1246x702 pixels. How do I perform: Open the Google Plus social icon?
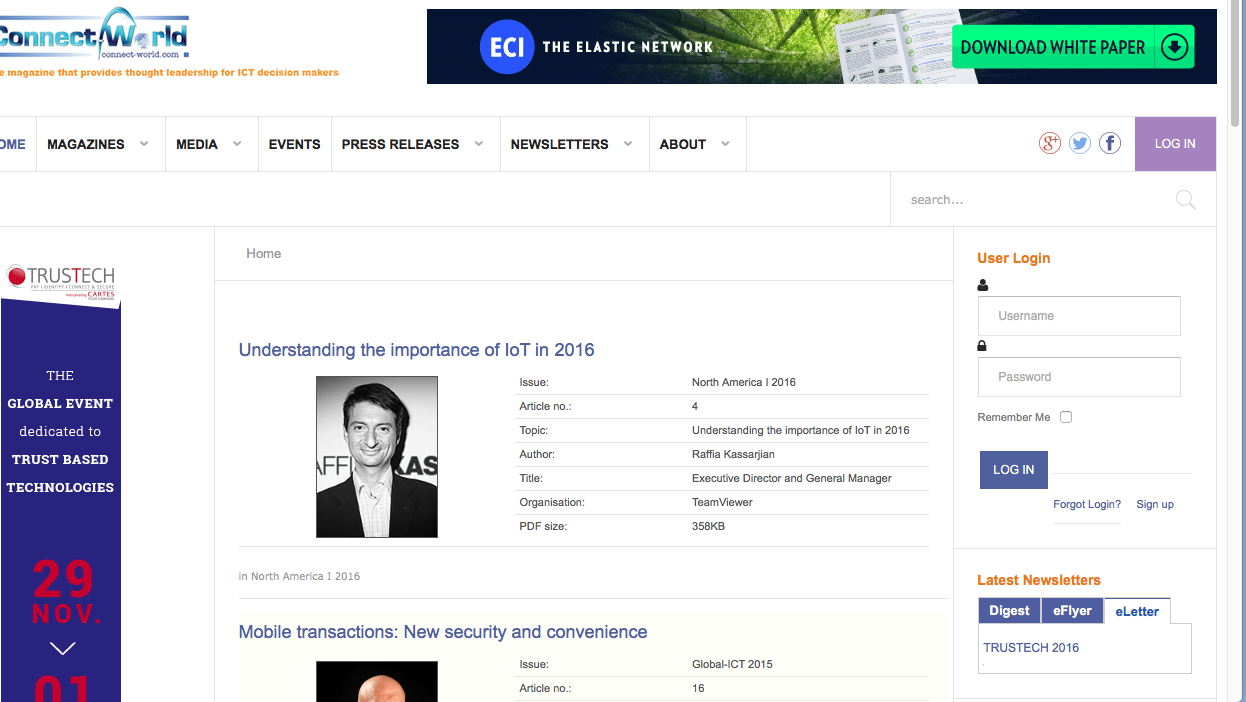pos(1049,143)
